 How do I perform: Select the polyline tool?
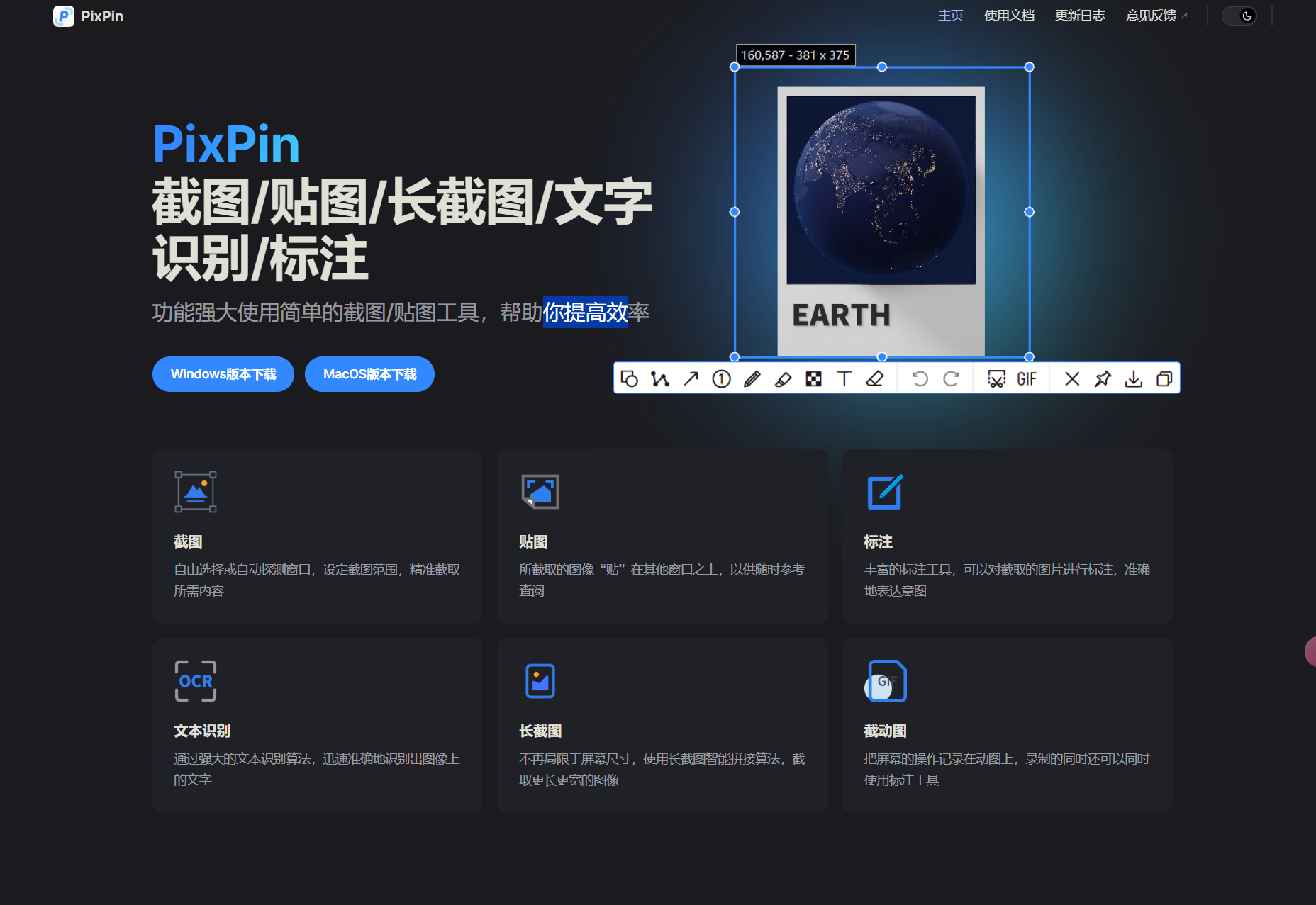(x=660, y=379)
